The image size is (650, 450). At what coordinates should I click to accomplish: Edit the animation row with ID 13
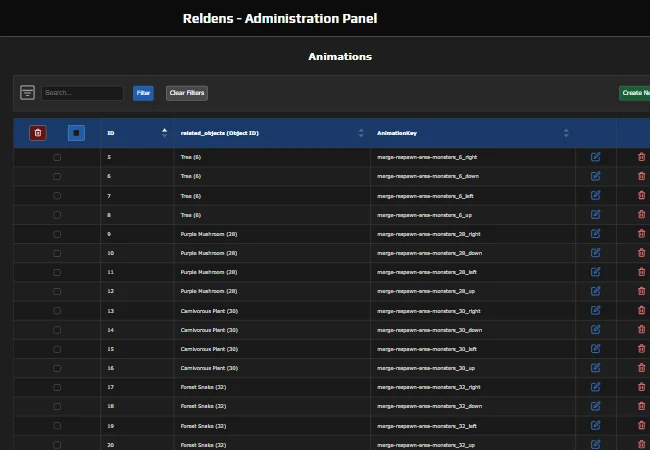pos(595,310)
